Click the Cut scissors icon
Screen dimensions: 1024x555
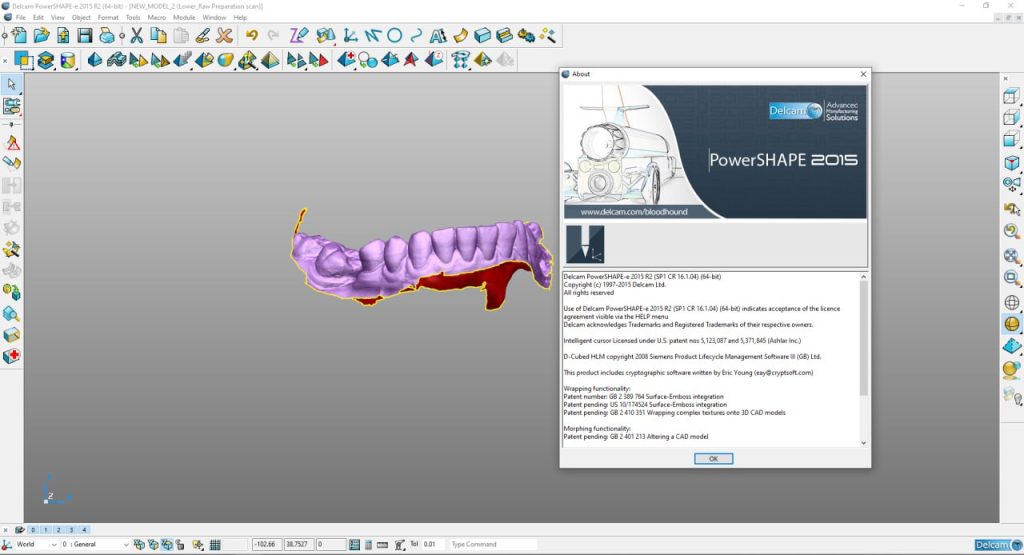(136, 36)
